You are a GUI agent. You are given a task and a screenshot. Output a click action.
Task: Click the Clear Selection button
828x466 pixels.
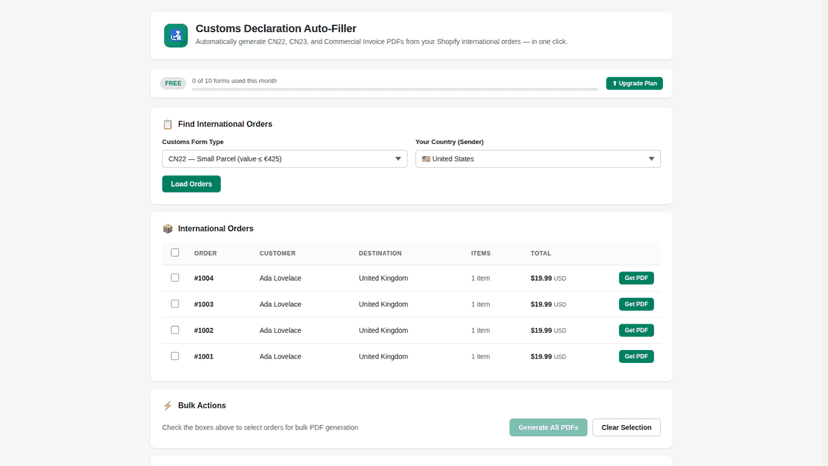coord(626,427)
